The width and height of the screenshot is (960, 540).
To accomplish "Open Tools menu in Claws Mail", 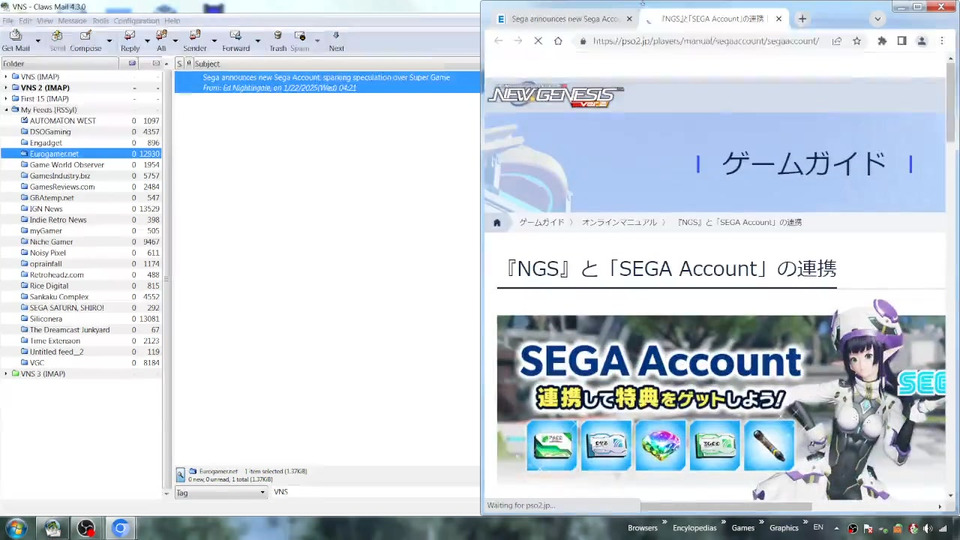I will pos(100,21).
